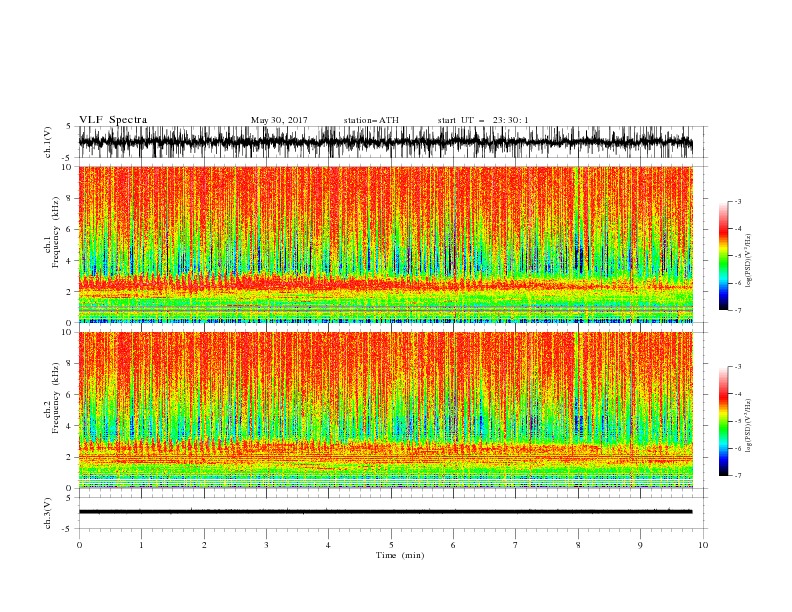Click time axis tick label "2"
Viewport: 792px width, 612px height.
click(x=204, y=545)
